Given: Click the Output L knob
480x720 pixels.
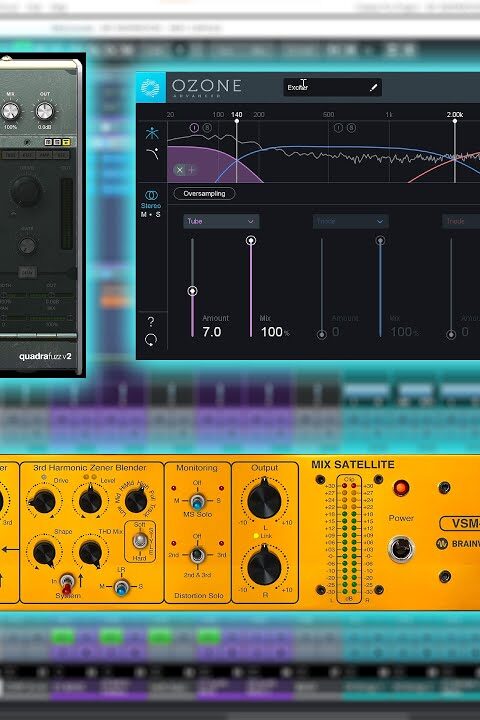Looking at the screenshot, I should (264, 501).
